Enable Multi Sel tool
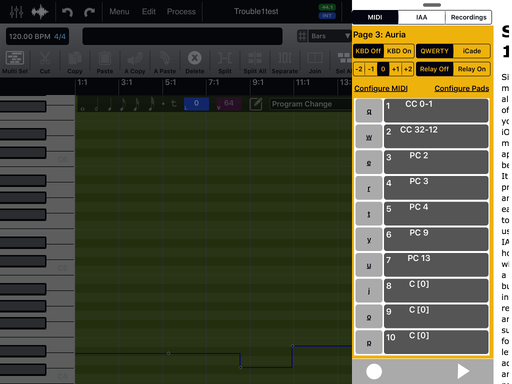 [x=15, y=63]
